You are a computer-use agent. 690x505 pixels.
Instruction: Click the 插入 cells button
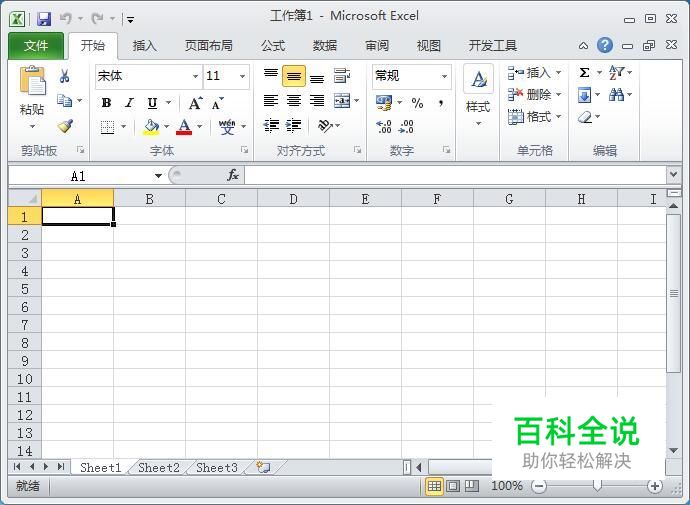[534, 73]
